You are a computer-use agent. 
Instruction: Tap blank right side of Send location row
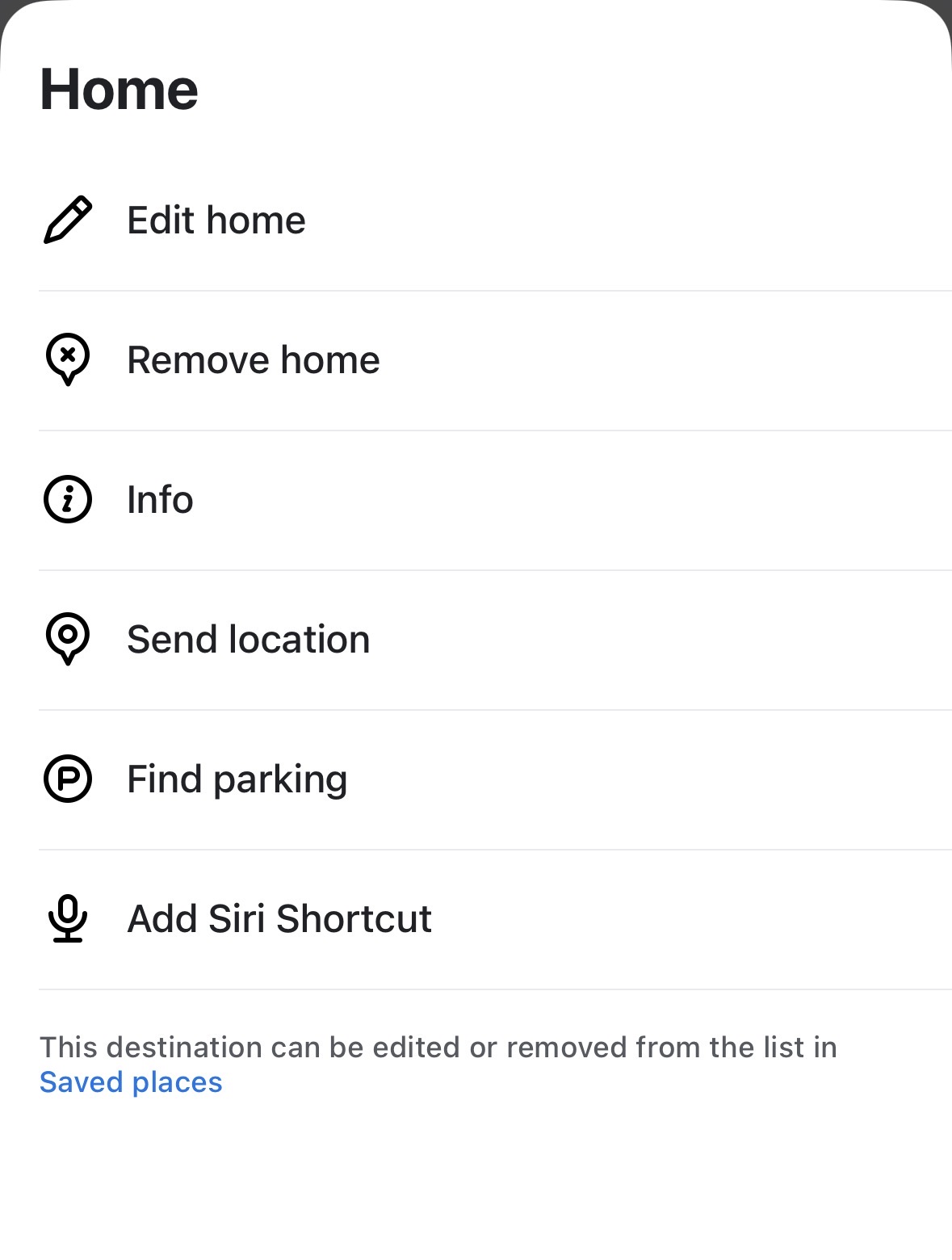coord(686,639)
